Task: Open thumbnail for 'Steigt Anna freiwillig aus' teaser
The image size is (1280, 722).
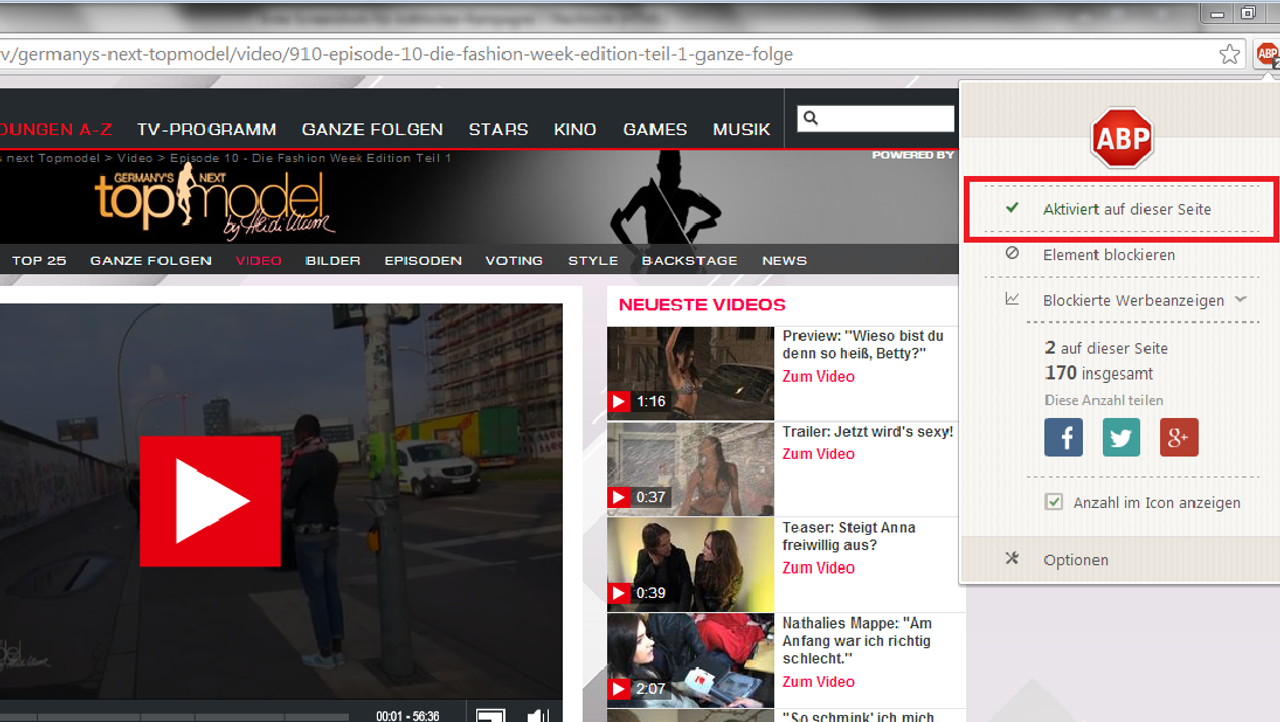Action: (x=690, y=564)
